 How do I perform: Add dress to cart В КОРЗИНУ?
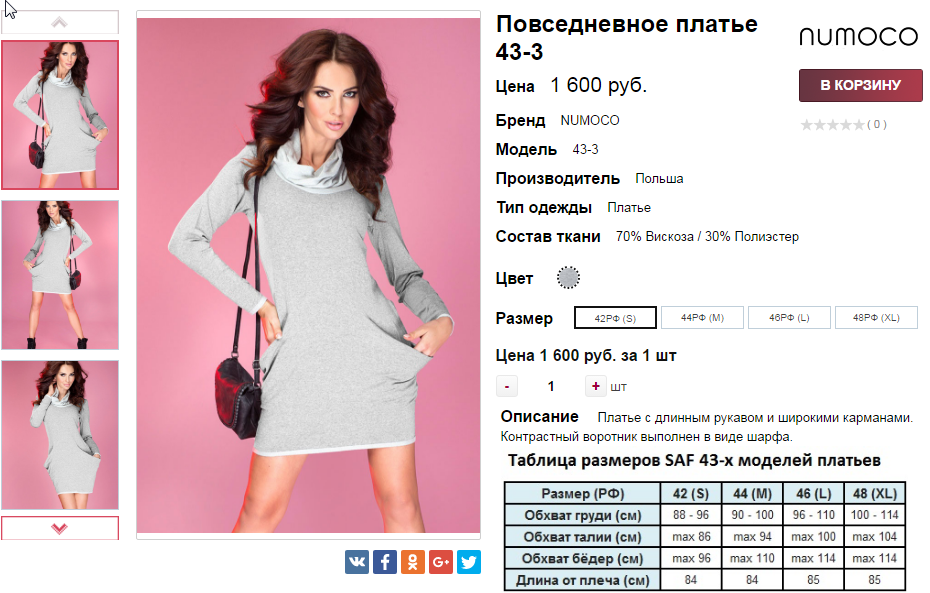click(x=861, y=85)
